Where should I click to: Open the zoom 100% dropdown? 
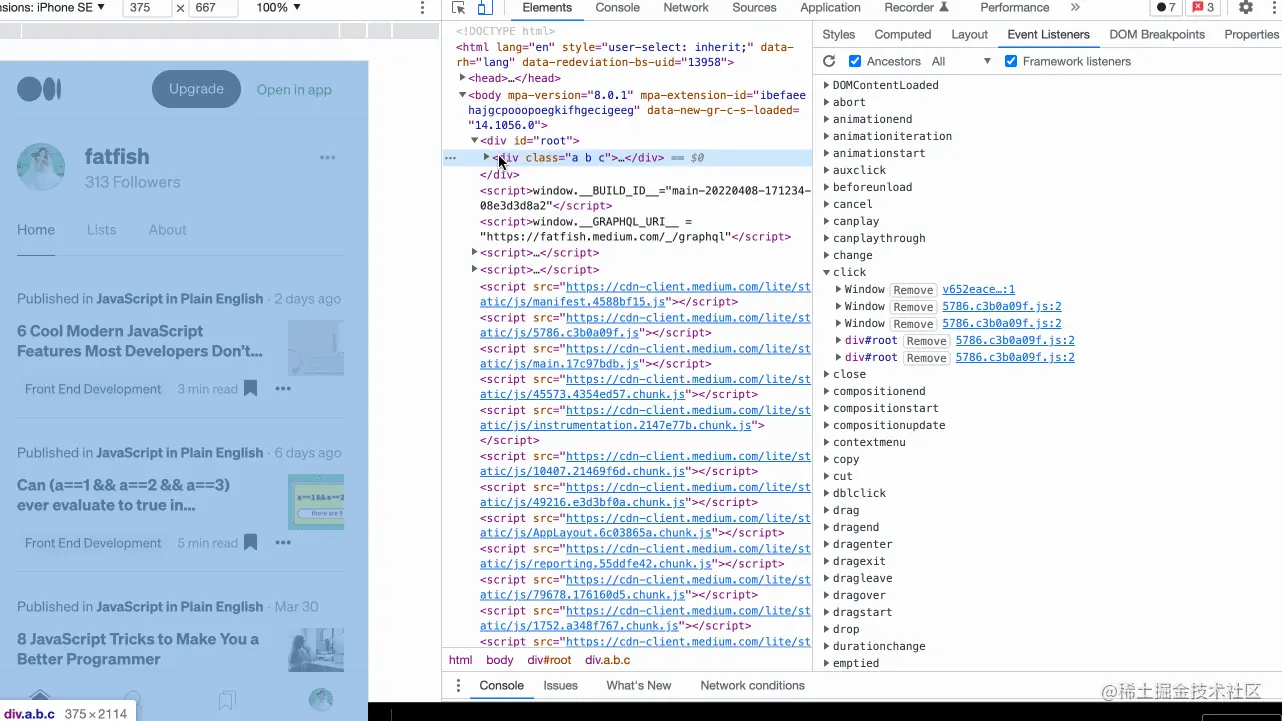coord(279,7)
